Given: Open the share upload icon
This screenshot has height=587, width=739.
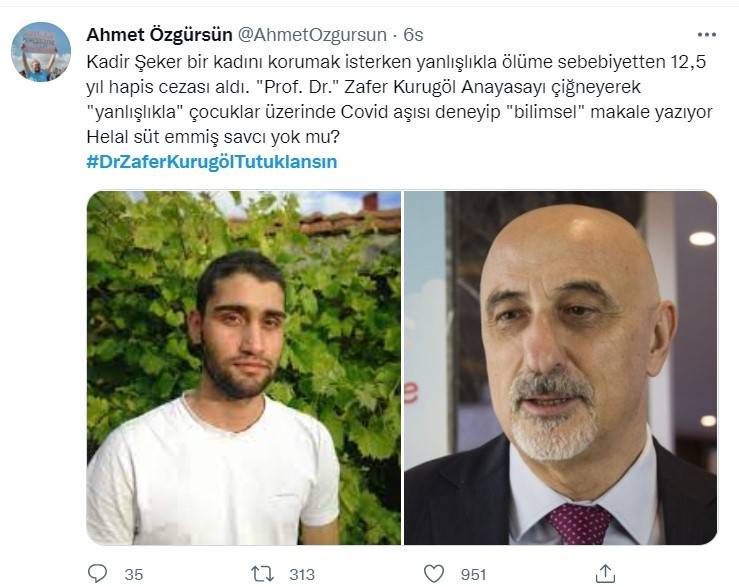Looking at the screenshot, I should (x=606, y=573).
